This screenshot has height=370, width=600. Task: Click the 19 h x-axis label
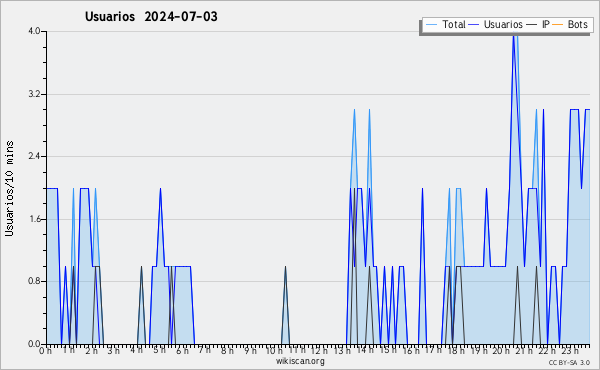[x=479, y=351]
